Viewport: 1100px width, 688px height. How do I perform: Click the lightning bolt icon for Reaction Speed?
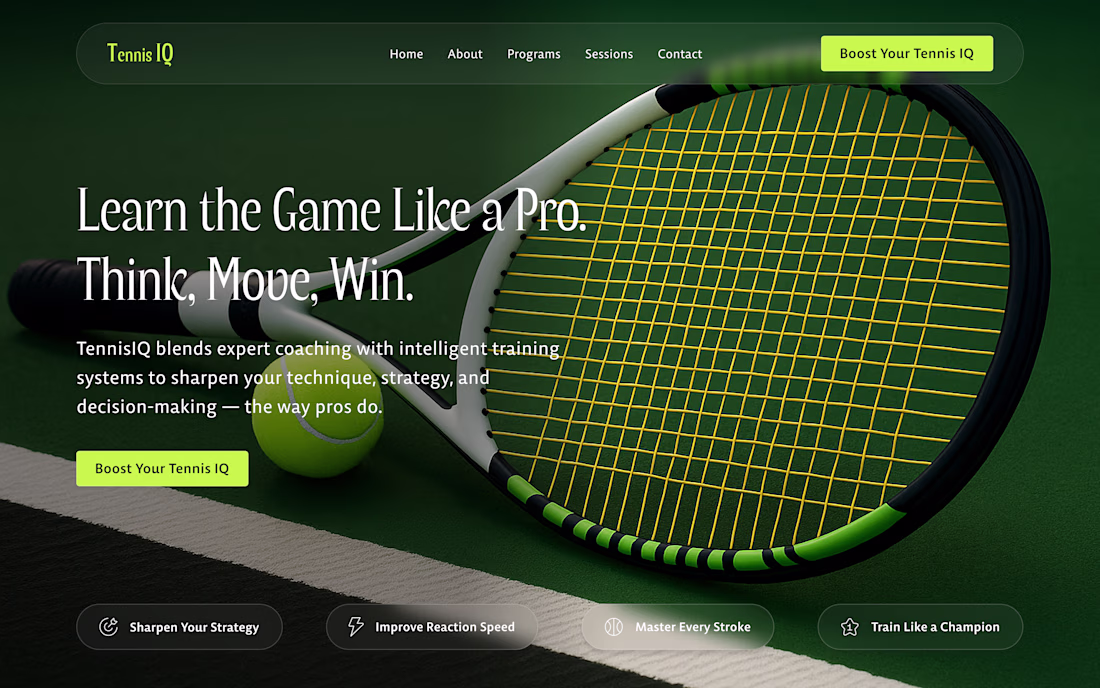point(356,626)
